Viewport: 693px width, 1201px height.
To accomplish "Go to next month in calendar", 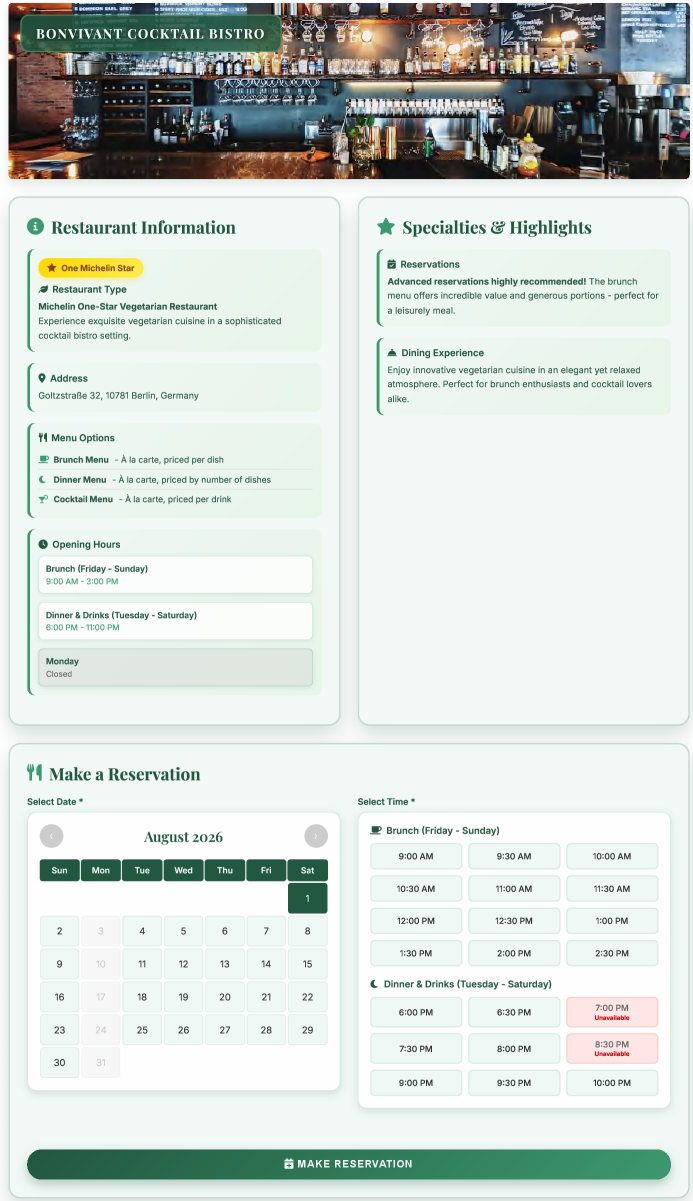I will tap(316, 836).
